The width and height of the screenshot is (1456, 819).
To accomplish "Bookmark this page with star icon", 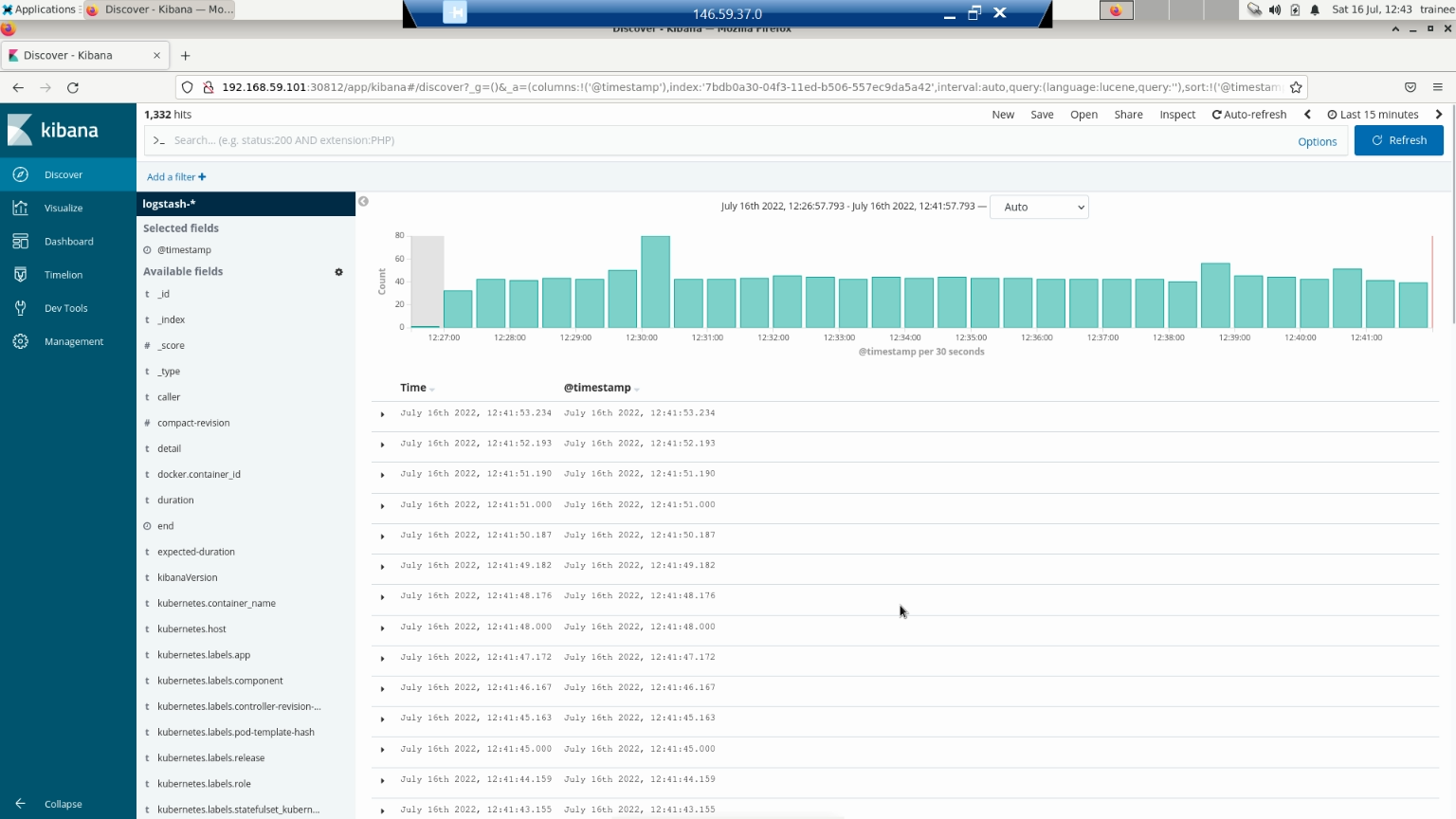I will 1296,87.
